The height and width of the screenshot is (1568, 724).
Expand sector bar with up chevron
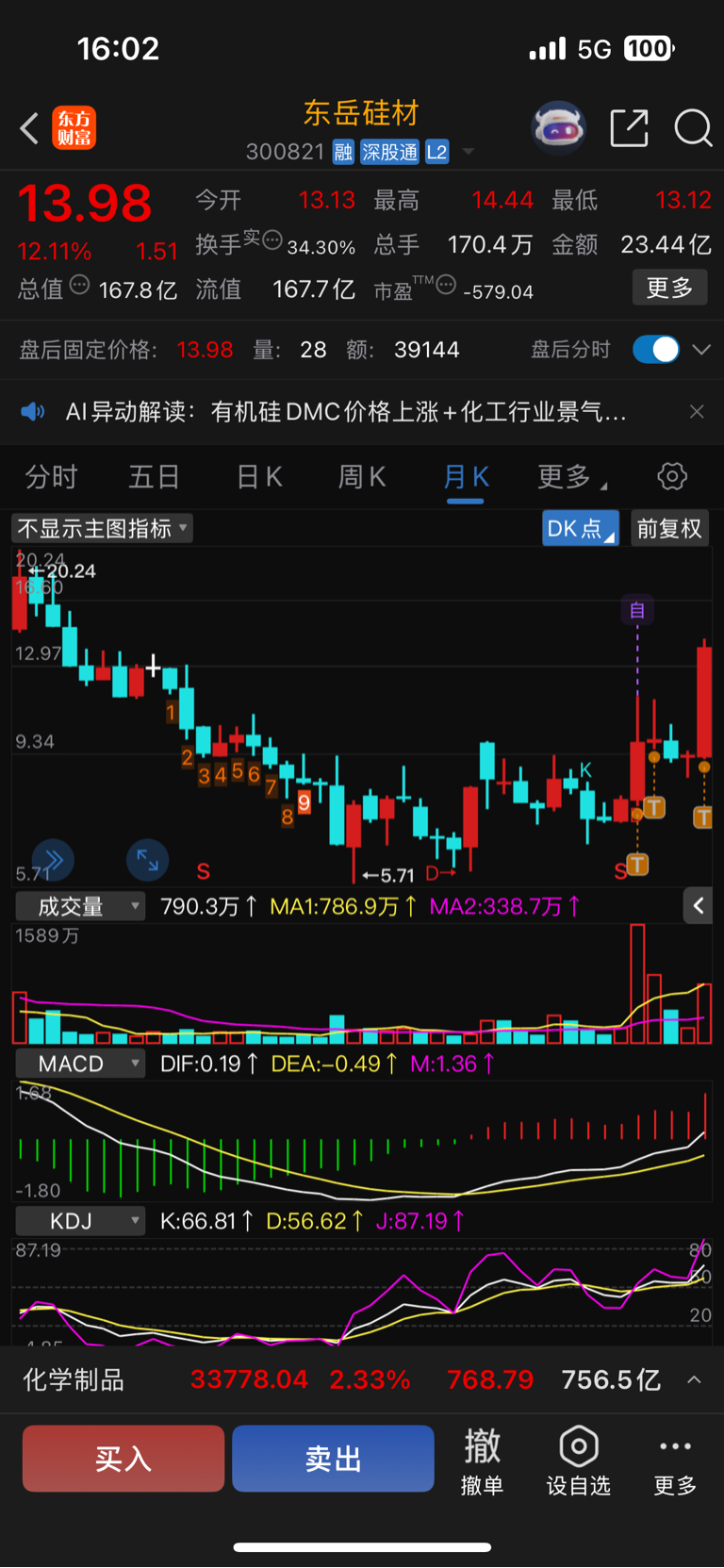click(694, 1379)
